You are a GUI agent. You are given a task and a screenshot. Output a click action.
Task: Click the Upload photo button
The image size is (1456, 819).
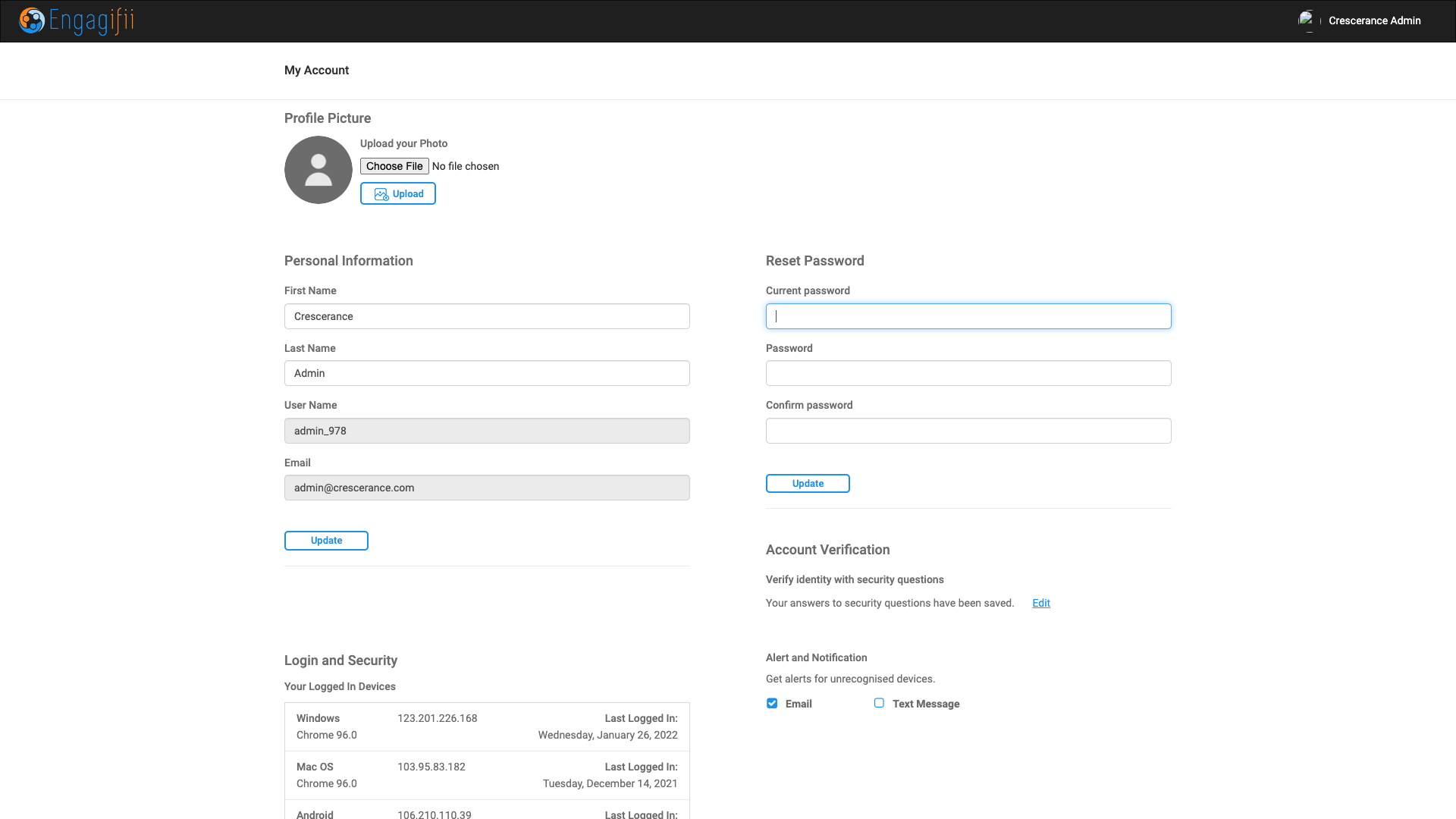coord(398,193)
